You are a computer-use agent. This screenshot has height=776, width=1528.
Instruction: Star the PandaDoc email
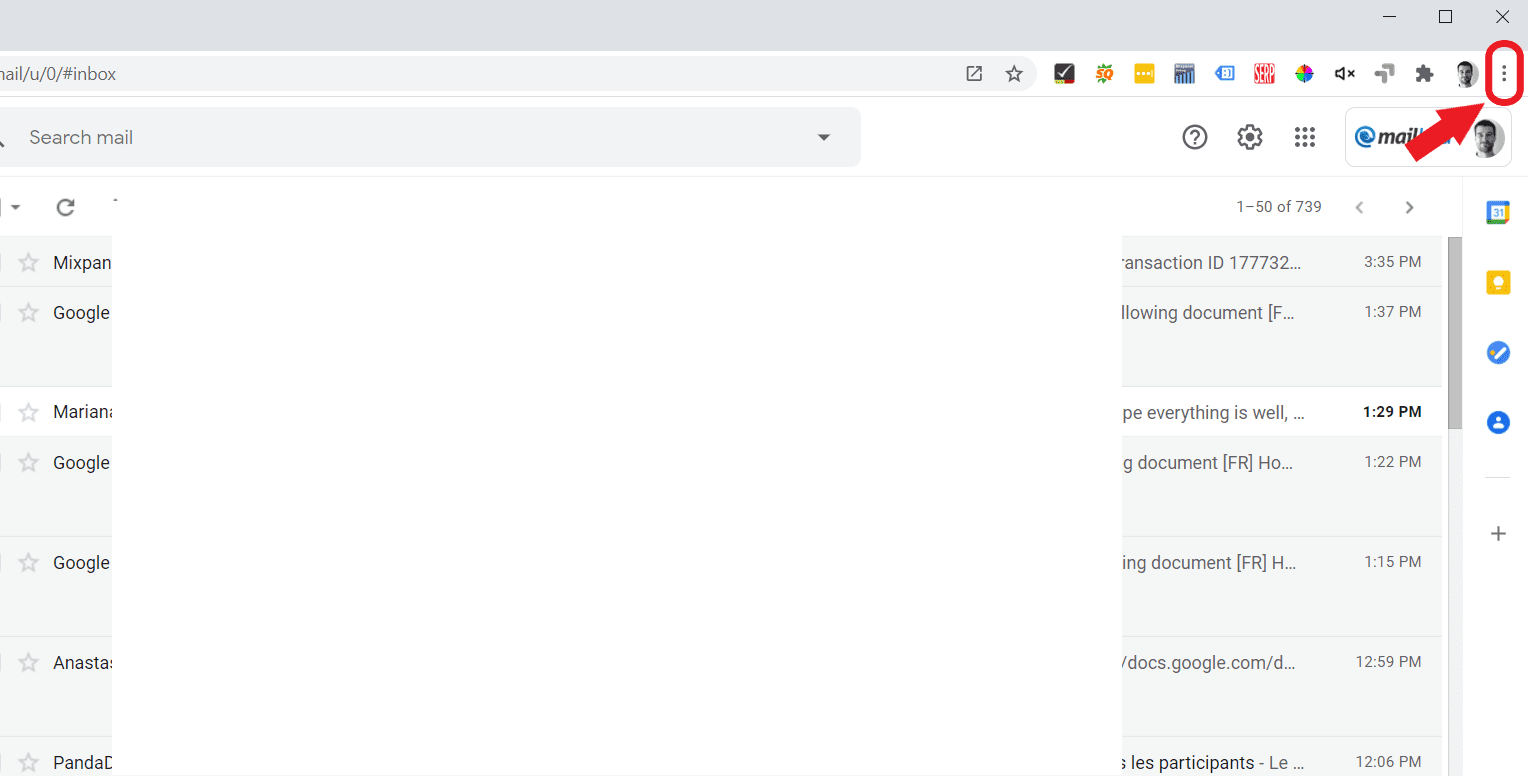tap(29, 762)
